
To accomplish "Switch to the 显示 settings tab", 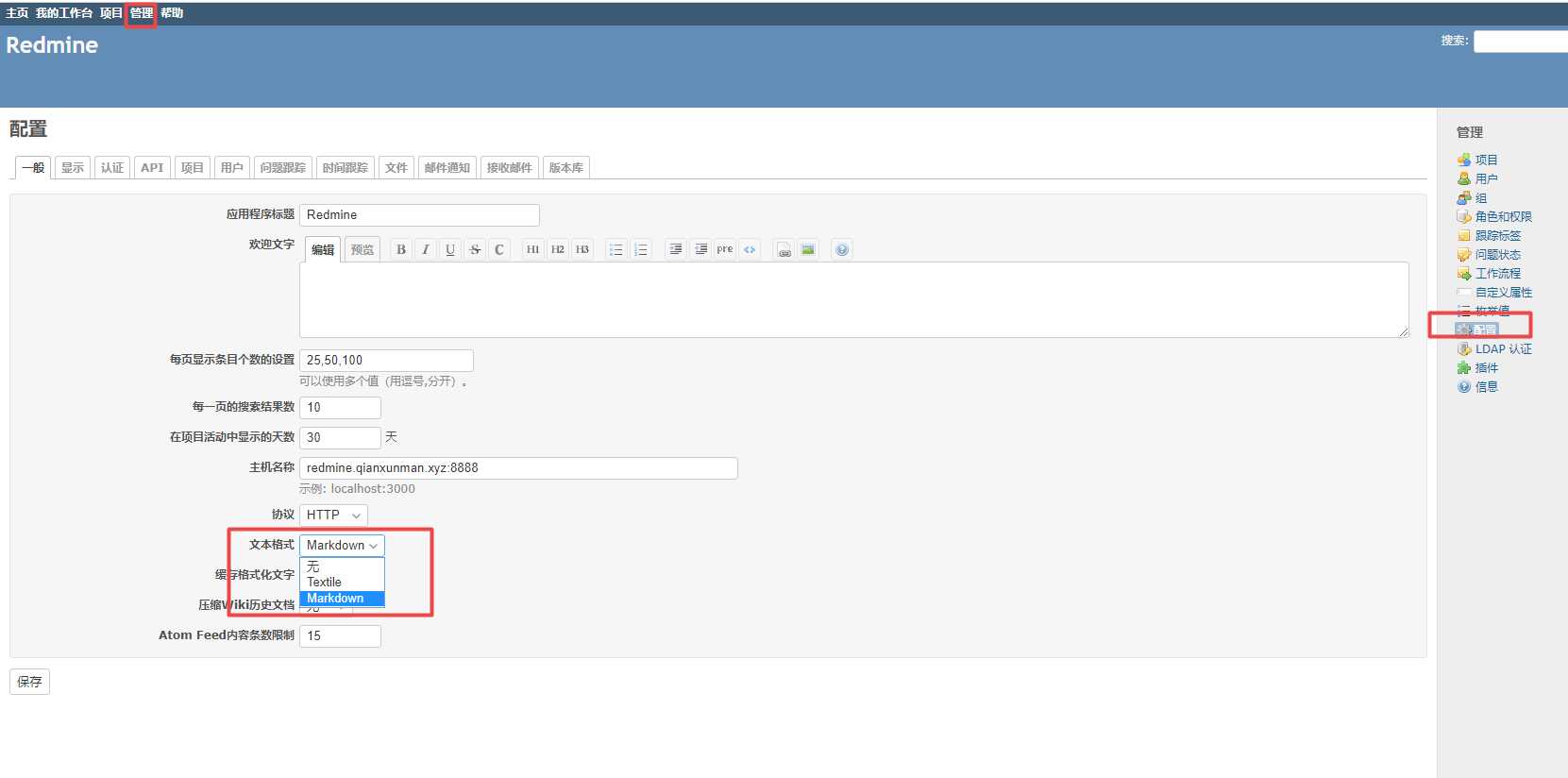I will click(73, 167).
